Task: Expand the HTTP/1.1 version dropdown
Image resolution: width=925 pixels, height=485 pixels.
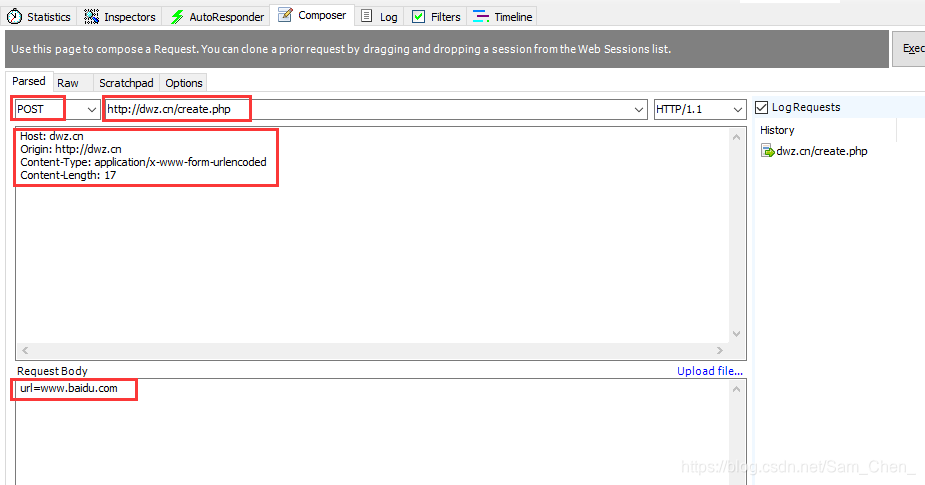Action: pyautogui.click(x=737, y=109)
